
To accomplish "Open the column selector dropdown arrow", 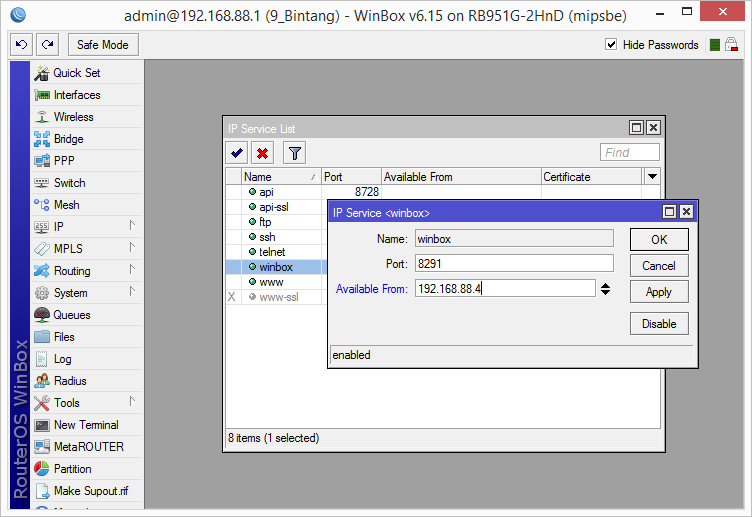I will (x=652, y=177).
